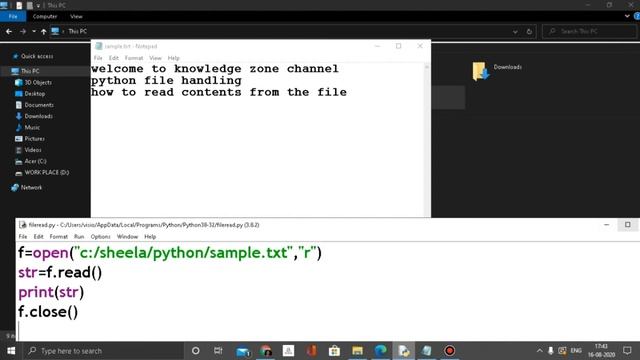The image size is (640, 360).
Task: Click the red screen recorder taskbar icon
Action: click(x=449, y=351)
